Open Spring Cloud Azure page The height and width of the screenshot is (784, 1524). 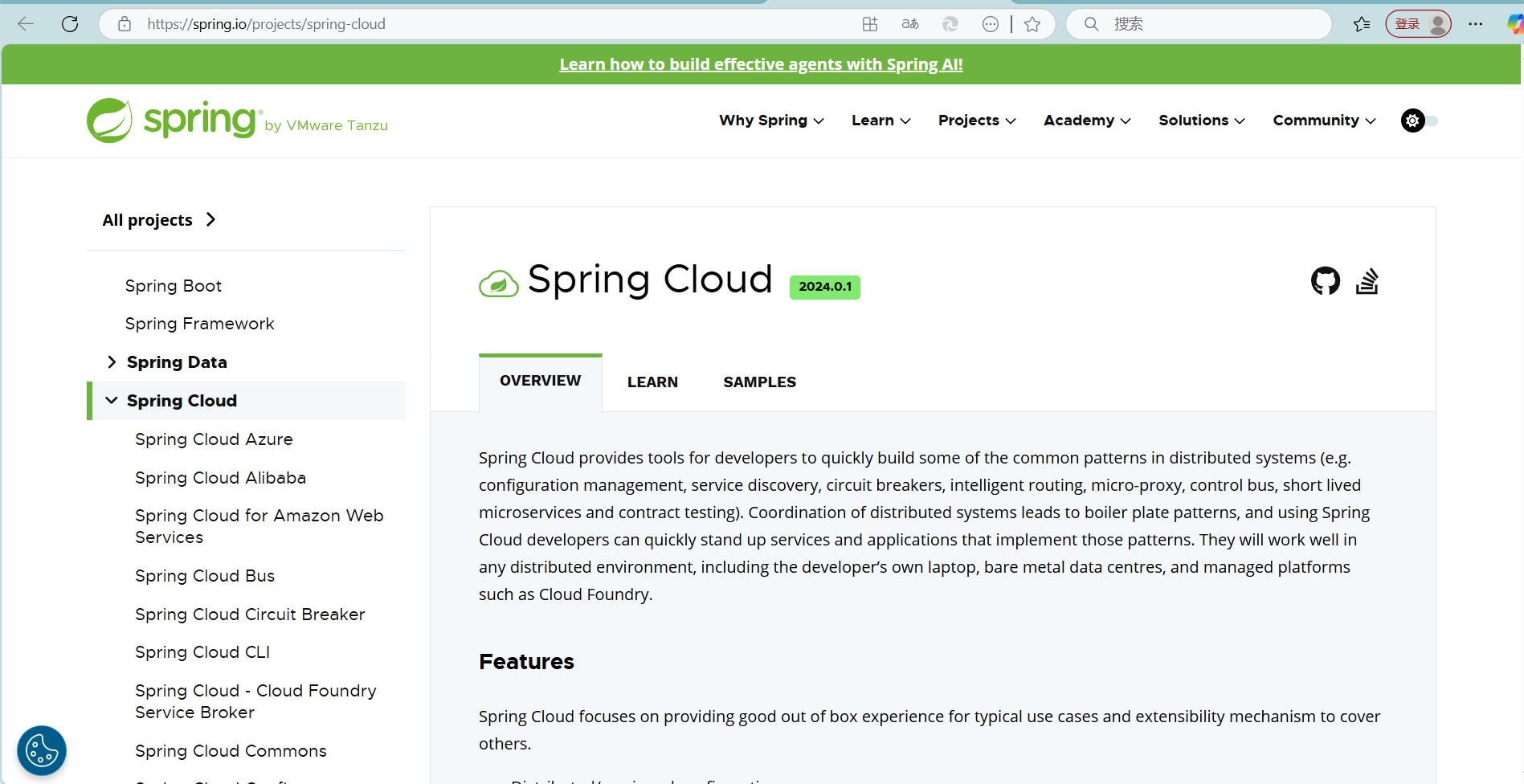tap(214, 439)
